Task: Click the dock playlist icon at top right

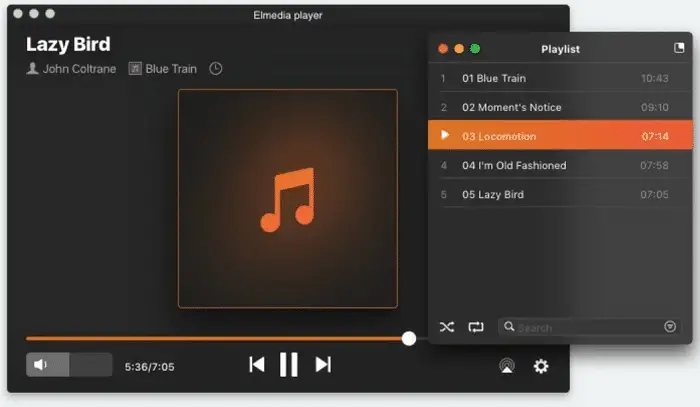Action: pyautogui.click(x=679, y=48)
